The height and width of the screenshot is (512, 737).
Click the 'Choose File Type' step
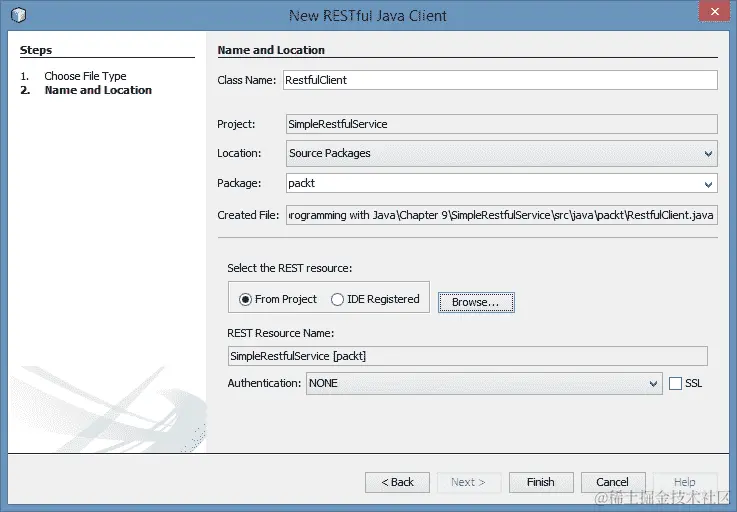[x=86, y=76]
